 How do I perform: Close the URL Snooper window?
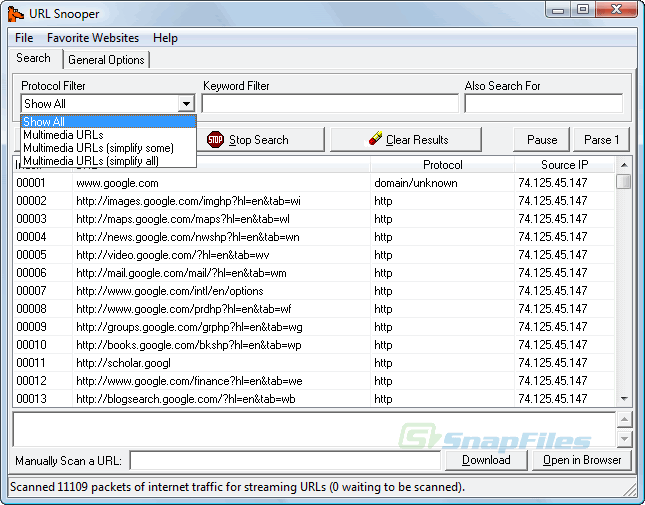point(616,9)
